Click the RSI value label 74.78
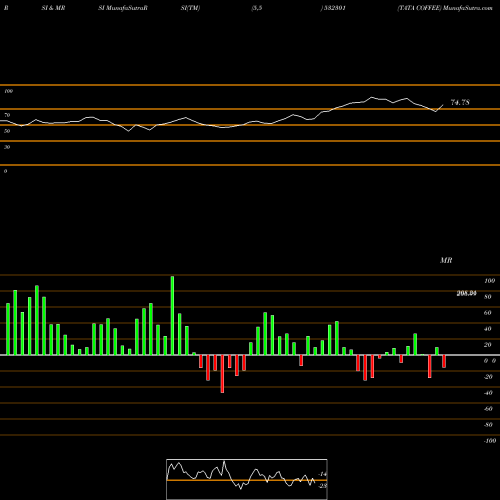500x500 pixels. [x=460, y=102]
